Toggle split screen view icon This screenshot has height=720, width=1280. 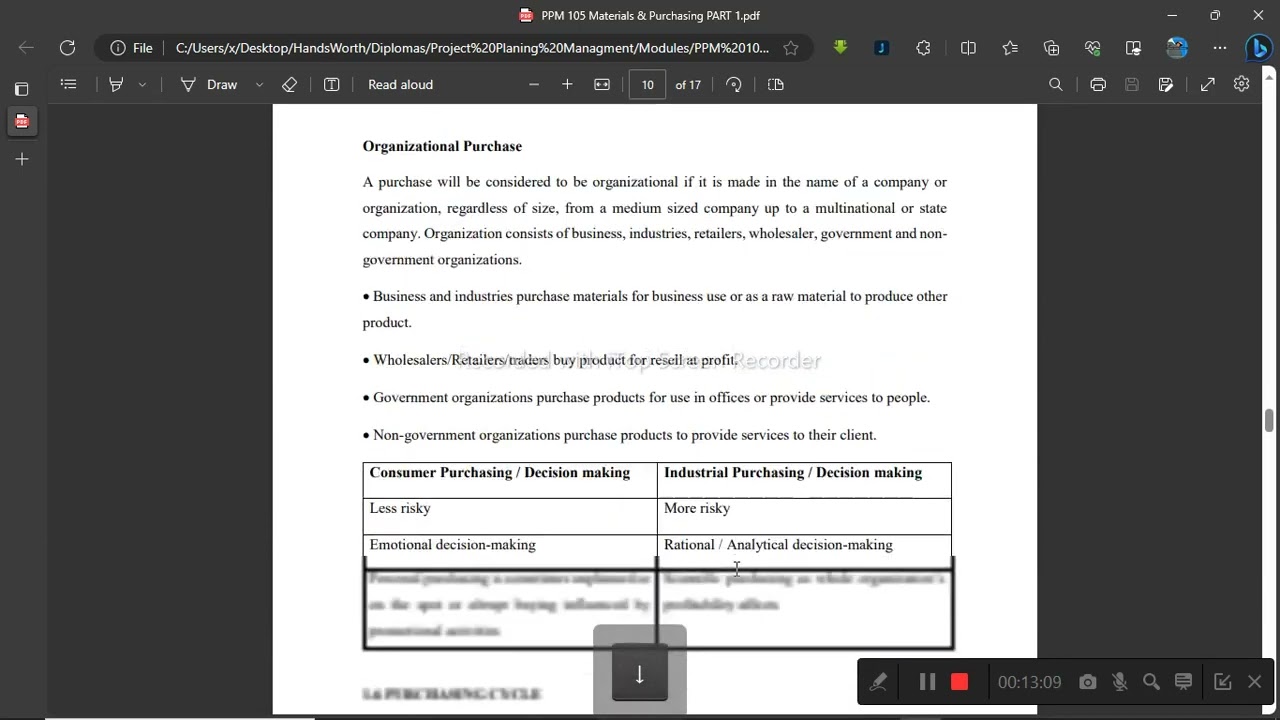click(968, 47)
